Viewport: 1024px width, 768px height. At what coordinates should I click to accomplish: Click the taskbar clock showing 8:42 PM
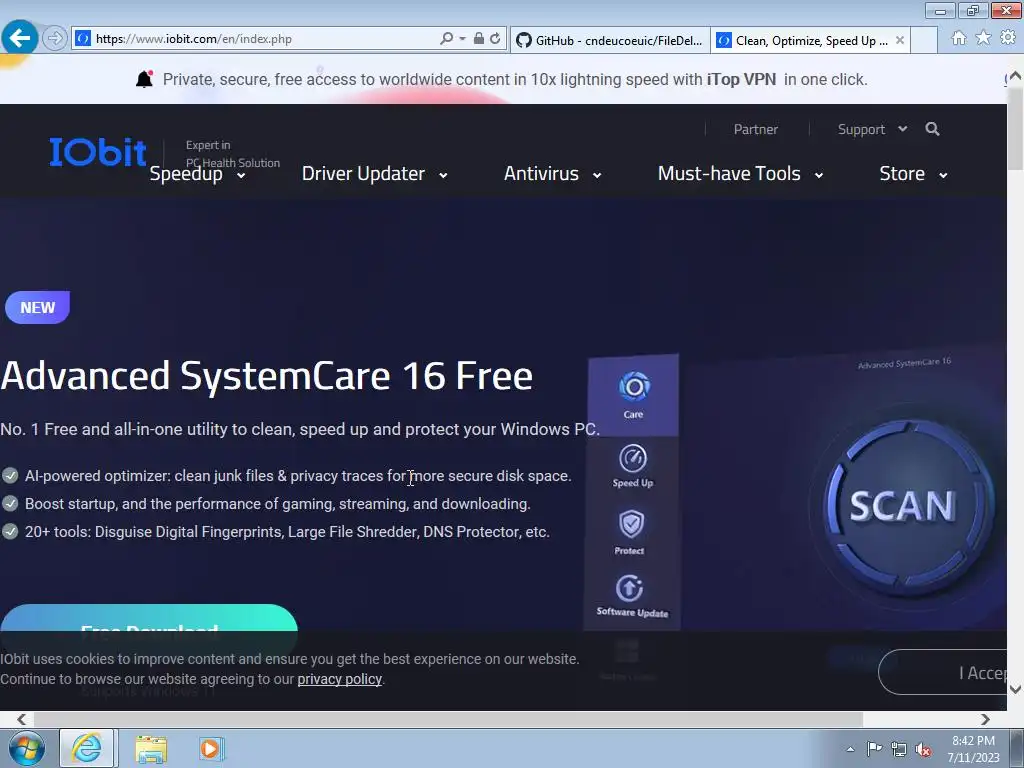pos(974,749)
